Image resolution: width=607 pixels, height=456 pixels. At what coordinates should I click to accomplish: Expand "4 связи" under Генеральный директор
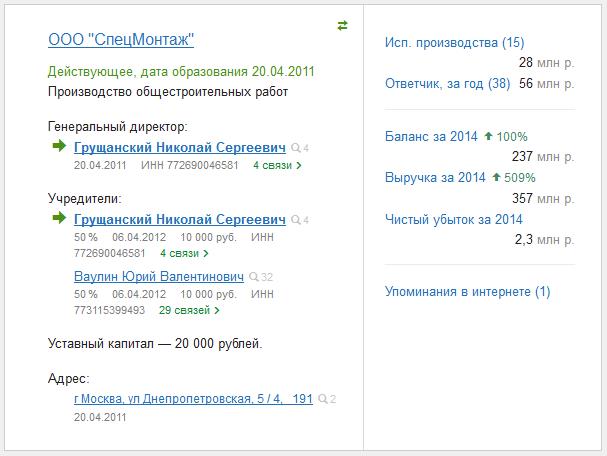[x=277, y=165]
